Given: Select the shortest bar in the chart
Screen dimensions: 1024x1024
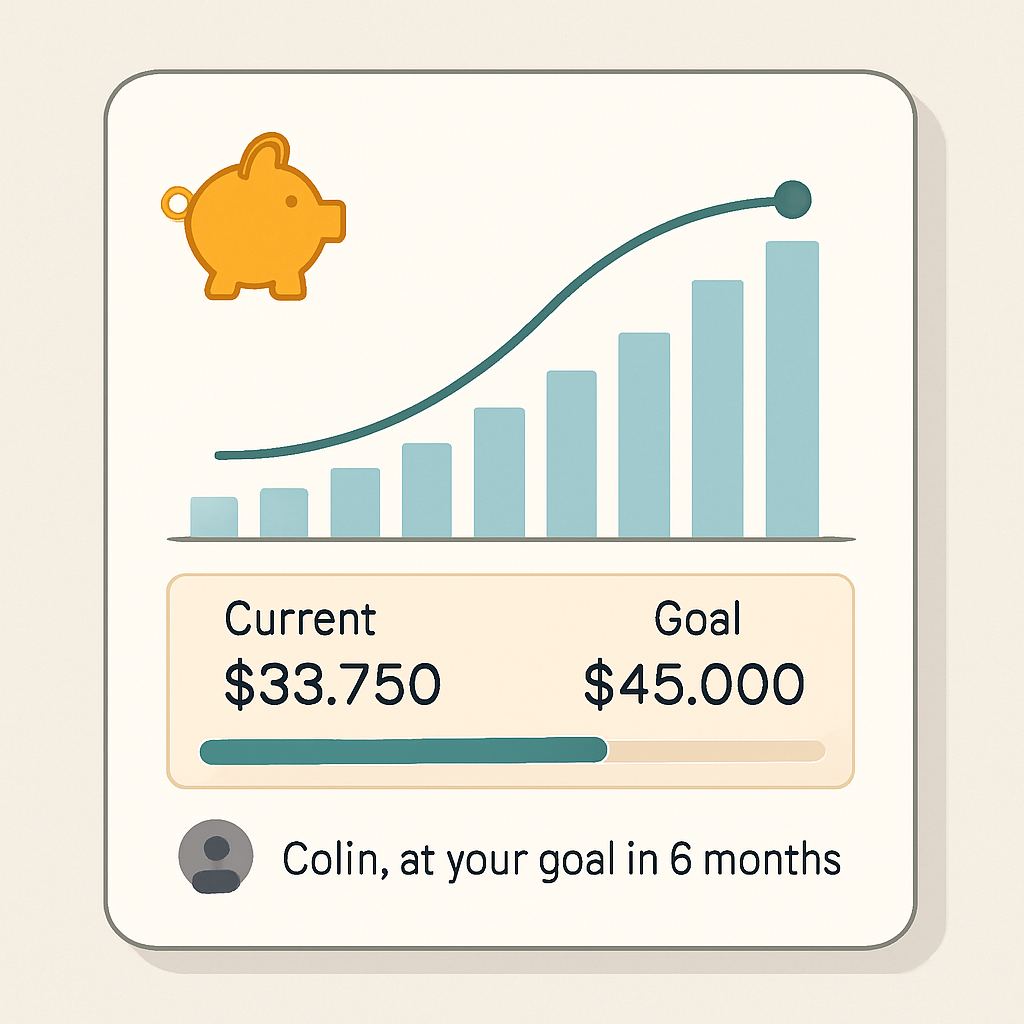Looking at the screenshot, I should pos(214,517).
